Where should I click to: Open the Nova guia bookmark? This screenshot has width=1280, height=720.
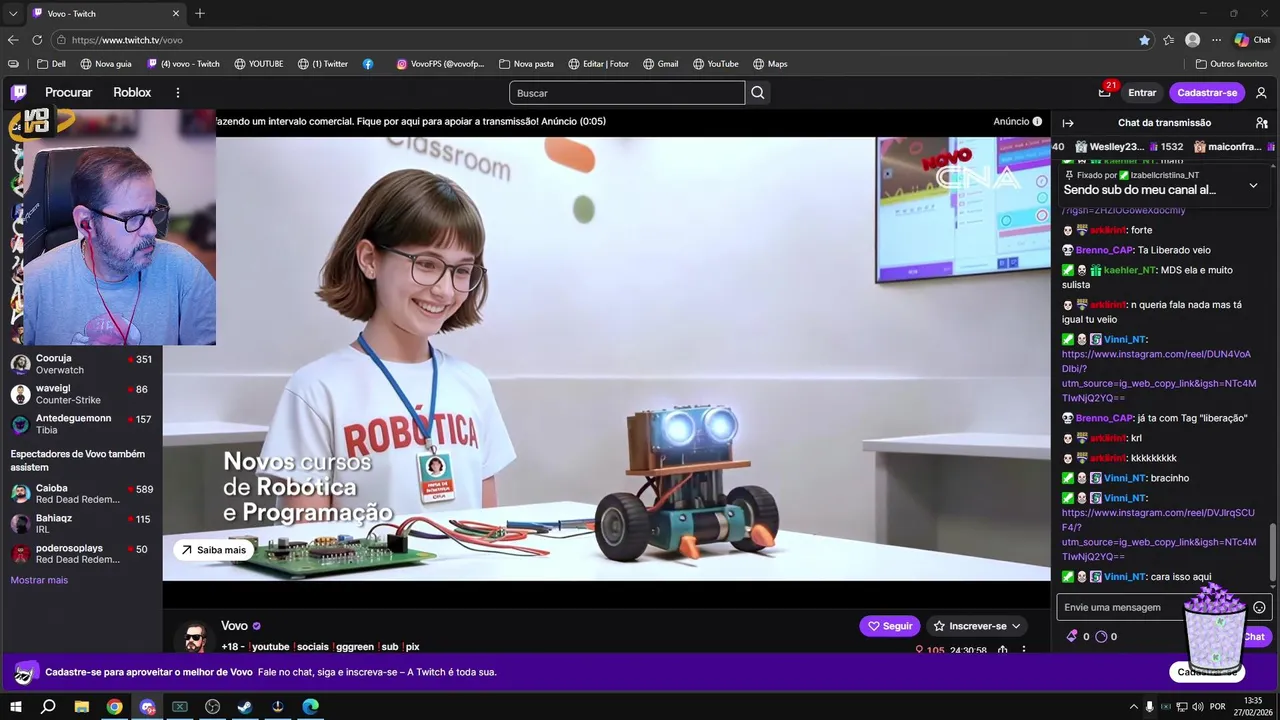(104, 64)
